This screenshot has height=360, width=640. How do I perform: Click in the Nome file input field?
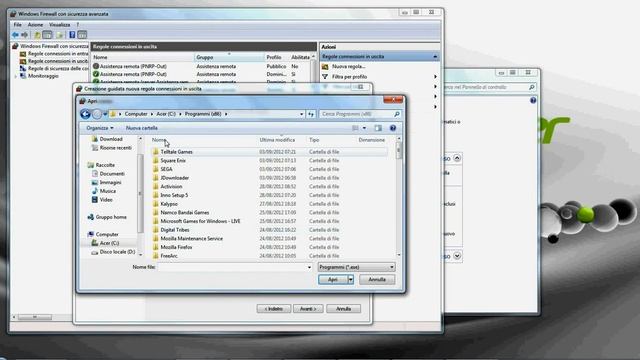[x=232, y=267]
